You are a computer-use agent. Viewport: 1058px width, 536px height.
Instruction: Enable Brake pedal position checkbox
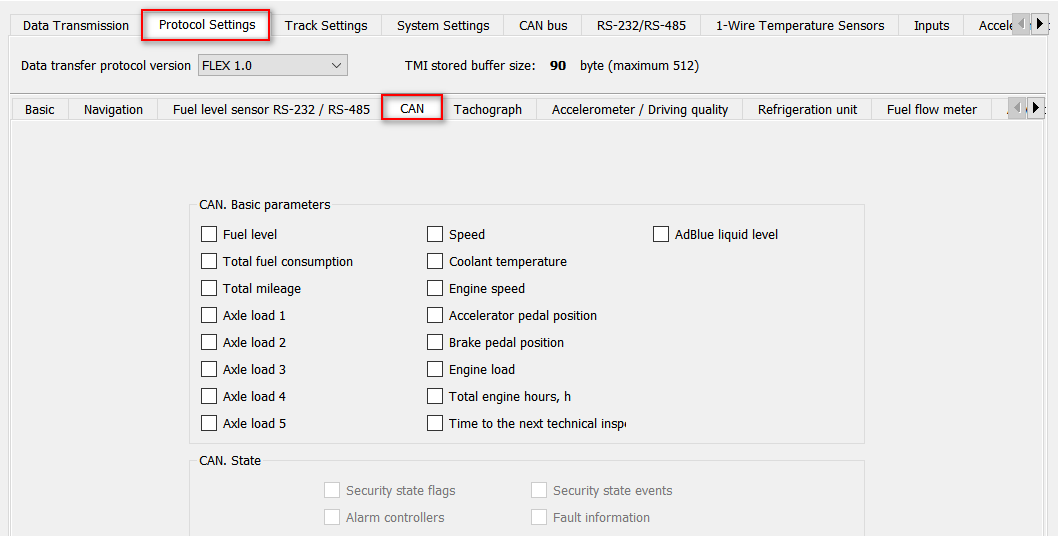point(435,342)
